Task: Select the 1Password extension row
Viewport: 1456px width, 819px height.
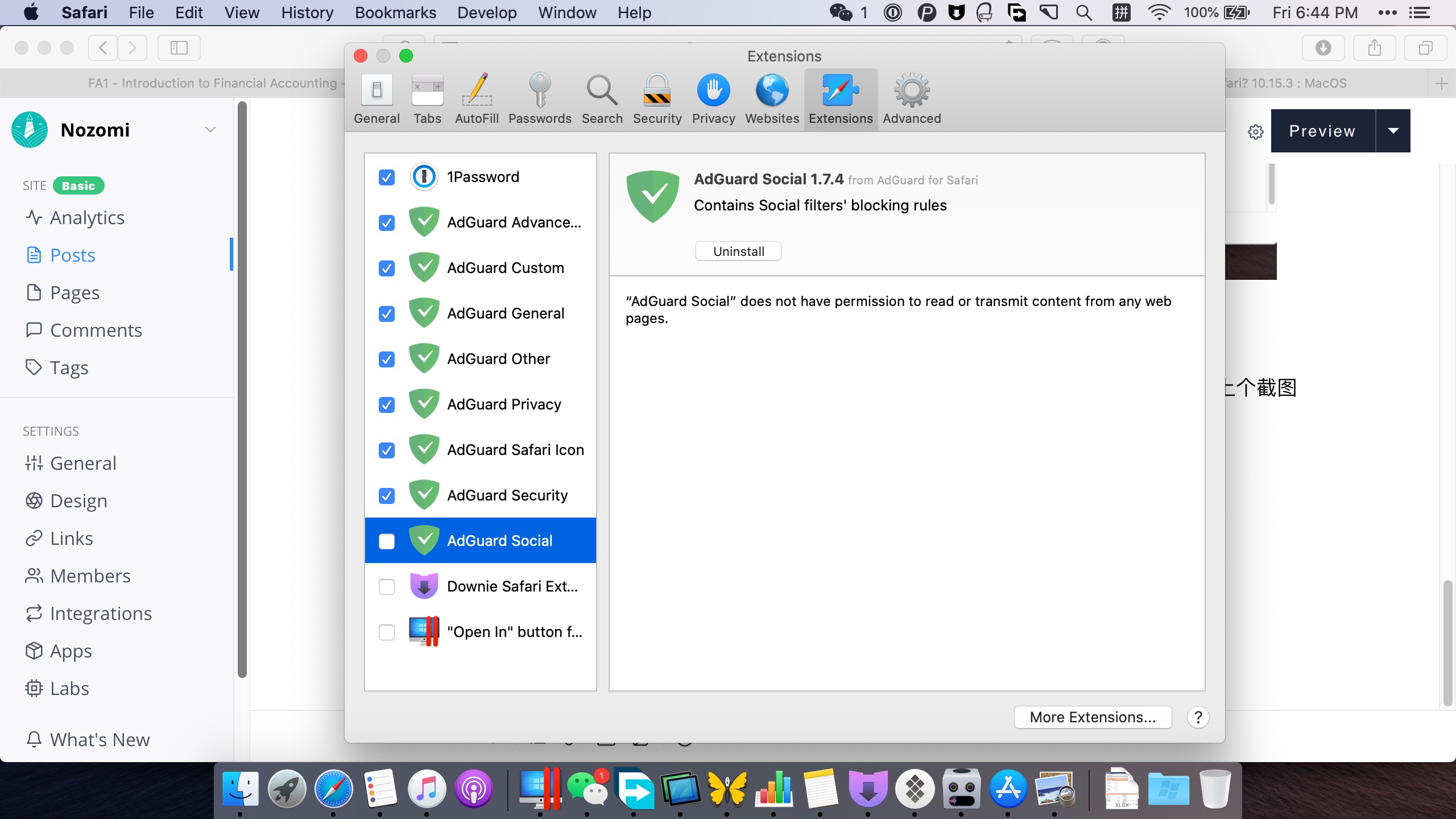Action: pos(481,177)
